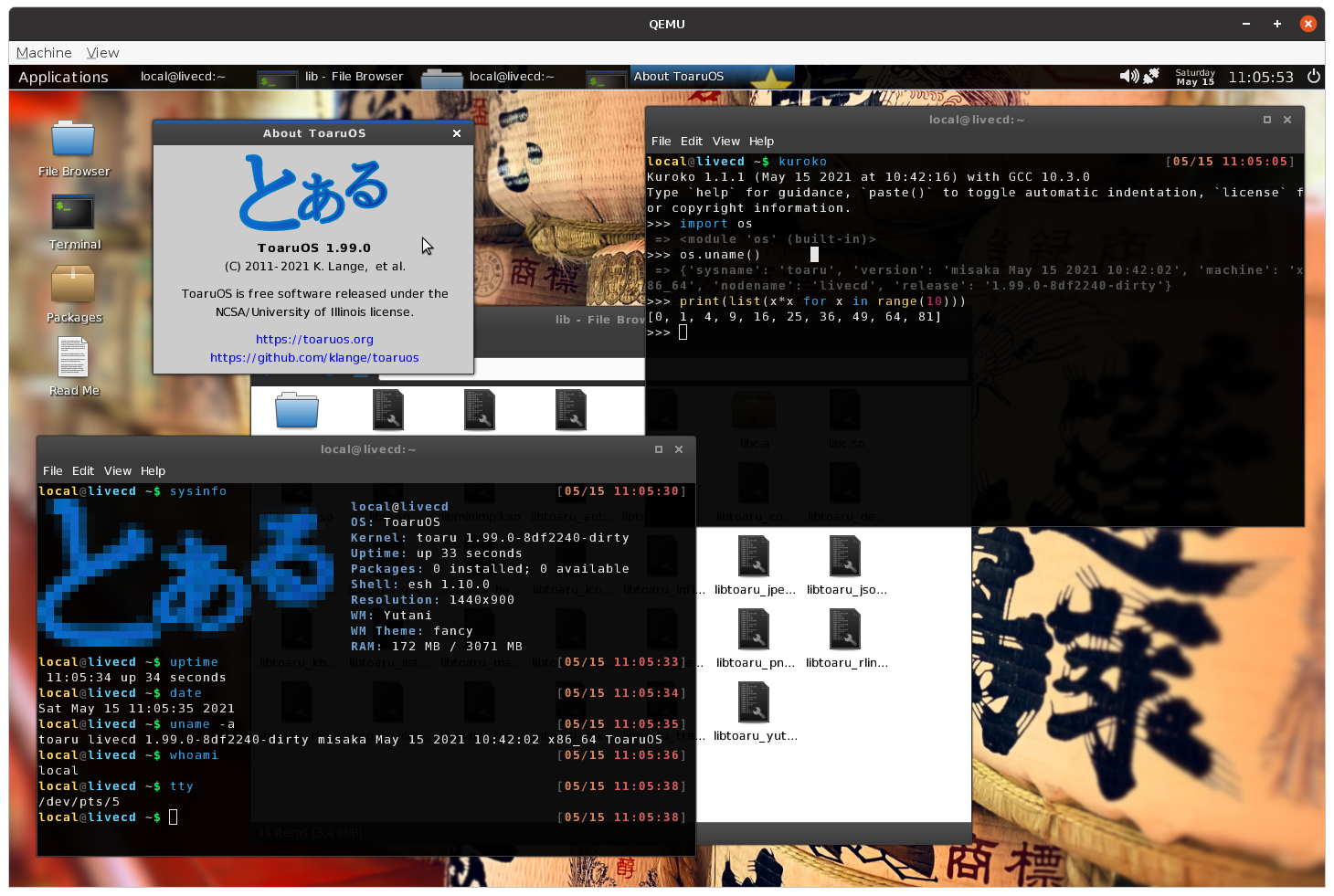This screenshot has width=1334, height=896.
Task: Select the libtoaru_jso... file icon
Action: [x=845, y=556]
